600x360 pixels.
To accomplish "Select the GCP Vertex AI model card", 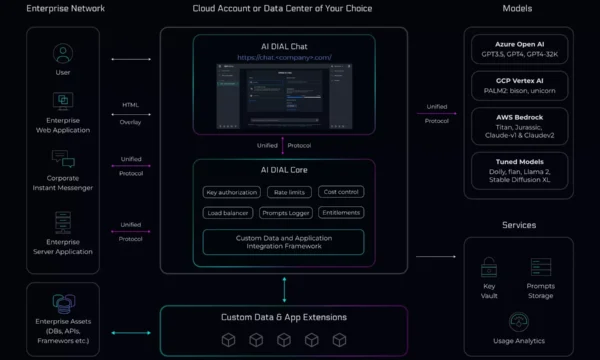I will [519, 86].
